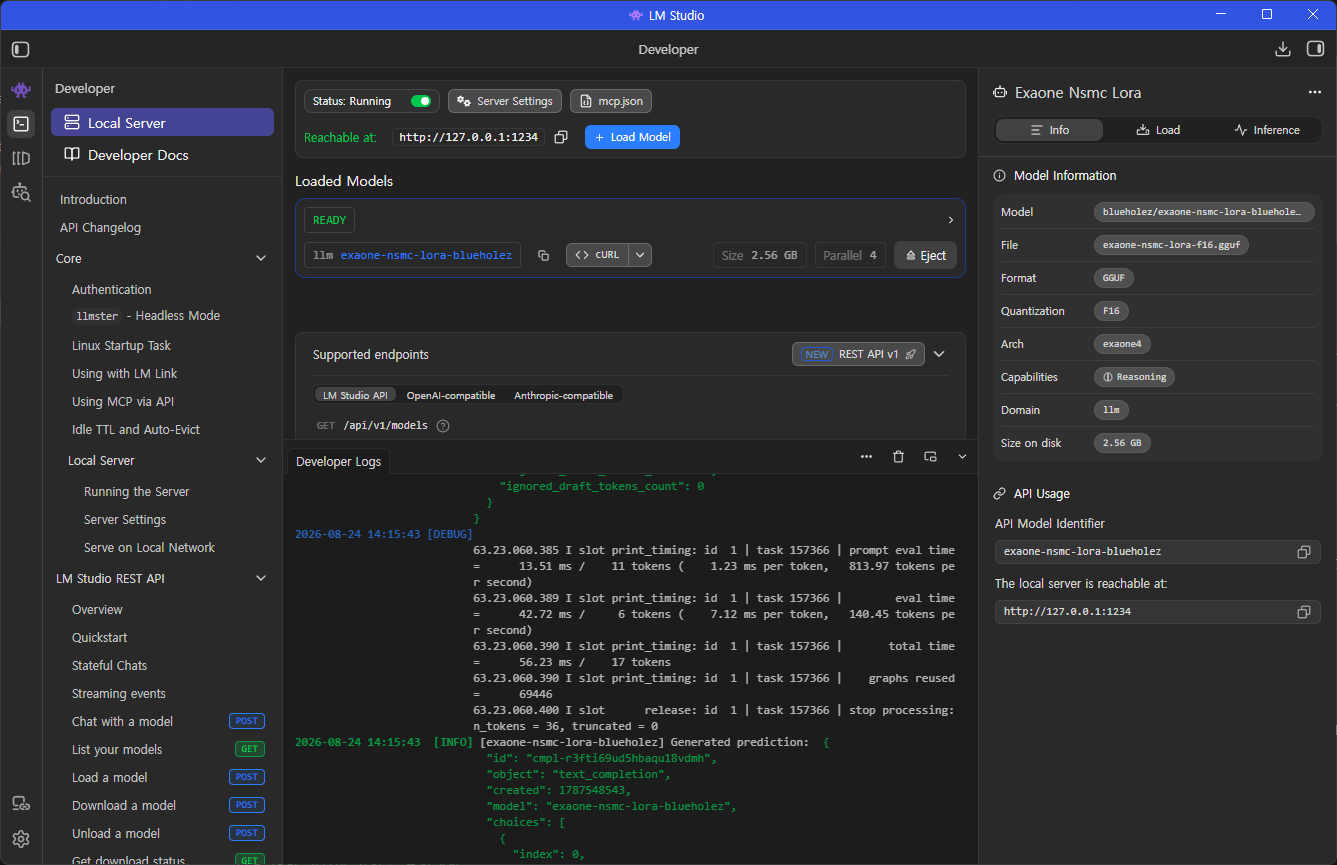Image resolution: width=1337 pixels, height=865 pixels.
Task: Open the Idle TTL and Auto-Evict page
Action: (136, 429)
